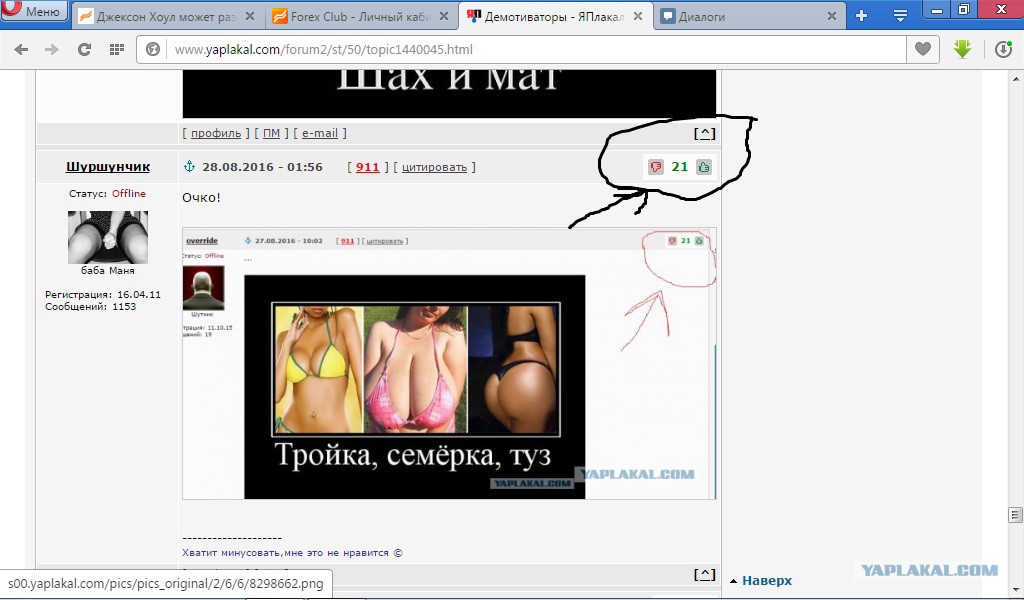Click the thumbs-down rating icon
This screenshot has height=600, width=1024.
(x=656, y=167)
